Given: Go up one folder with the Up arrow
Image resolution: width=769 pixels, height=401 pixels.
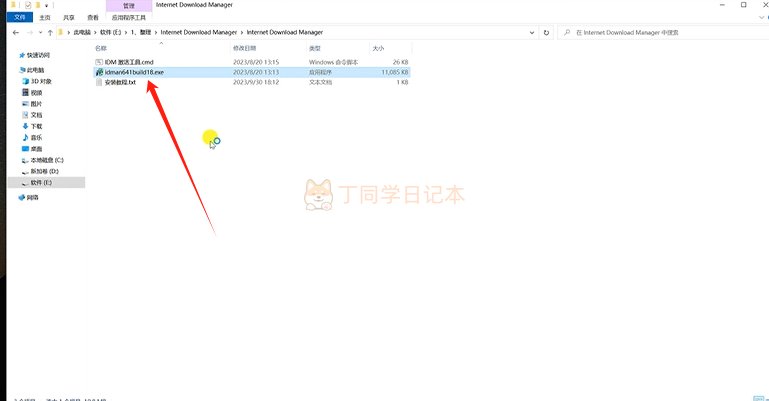Looking at the screenshot, I should coord(50,32).
